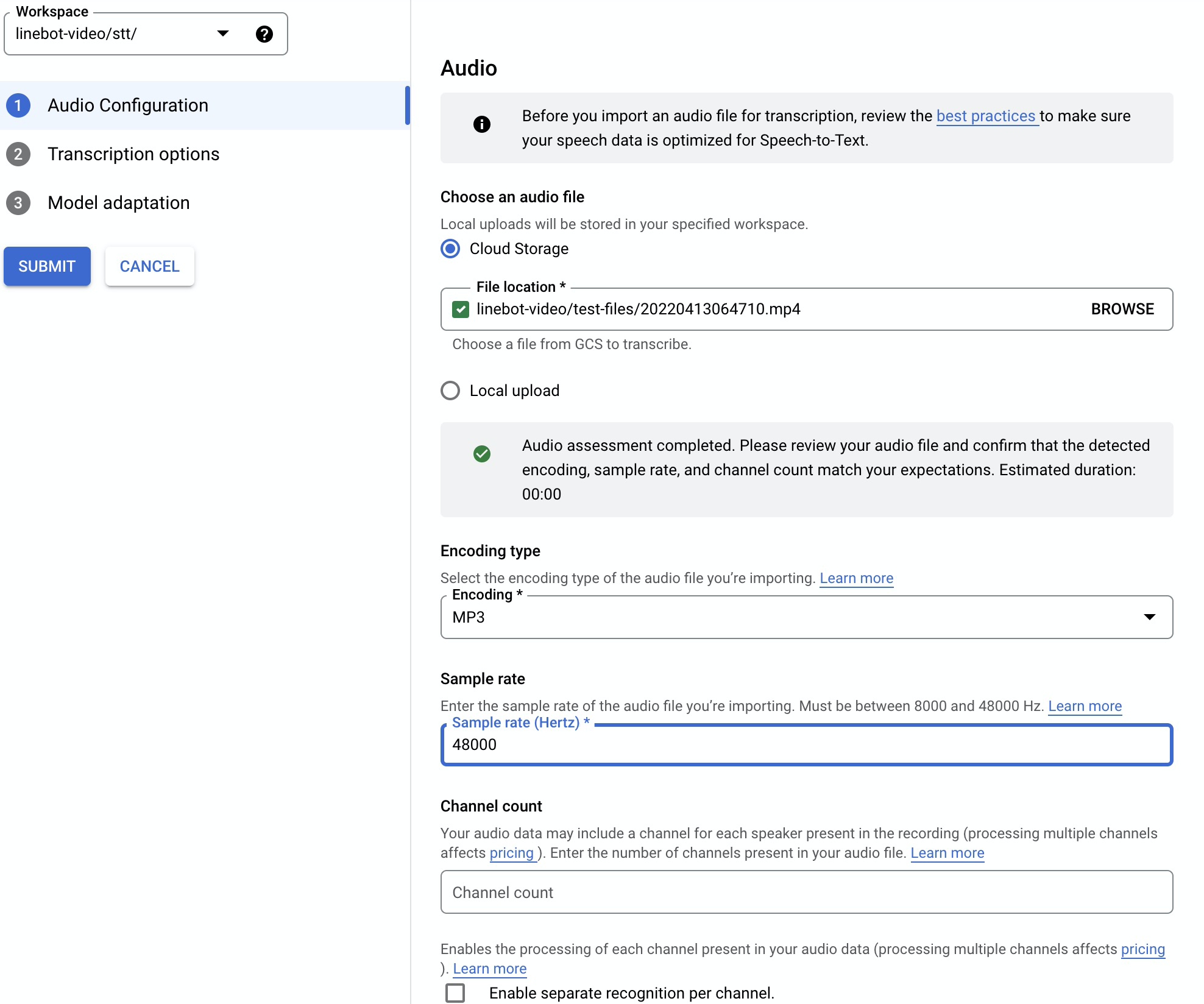Viewport: 1204px width, 1004px height.
Task: Enable separate recognition per channel checkbox
Action: [x=455, y=992]
